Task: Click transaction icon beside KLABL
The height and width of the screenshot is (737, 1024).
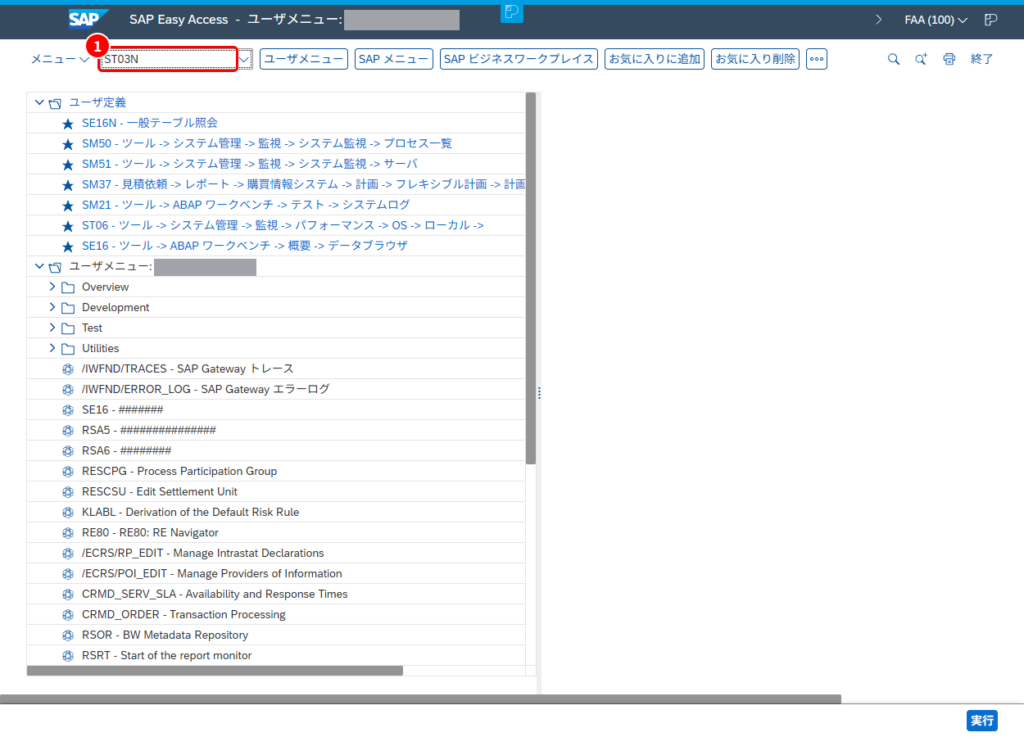Action: [67, 512]
